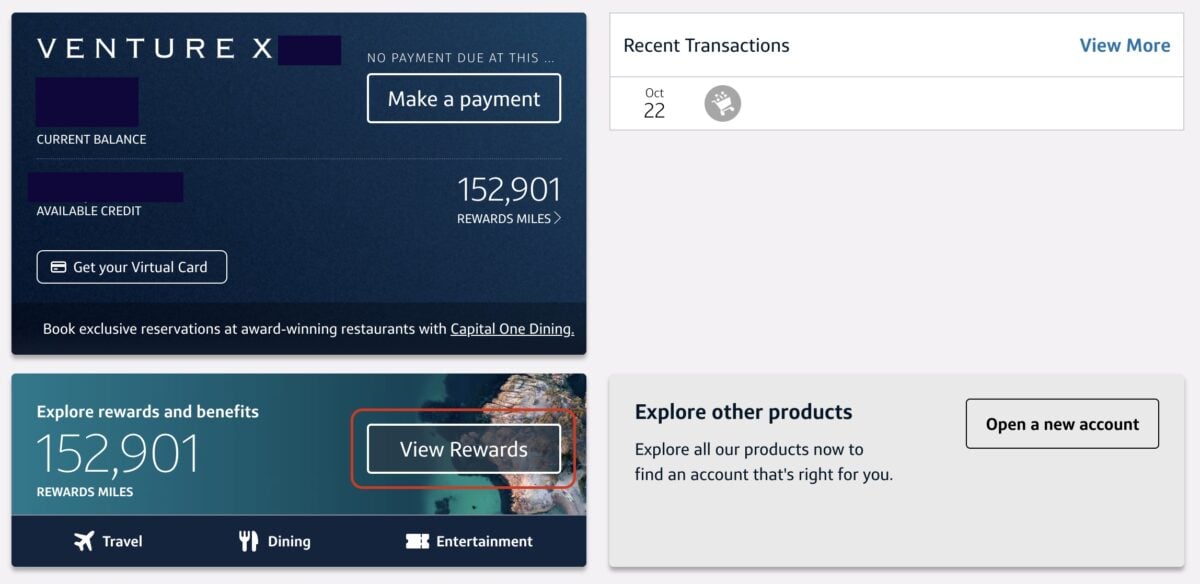This screenshot has height=584, width=1200.
Task: Click the ticket icon next to Entertainment label
Action: click(x=419, y=540)
